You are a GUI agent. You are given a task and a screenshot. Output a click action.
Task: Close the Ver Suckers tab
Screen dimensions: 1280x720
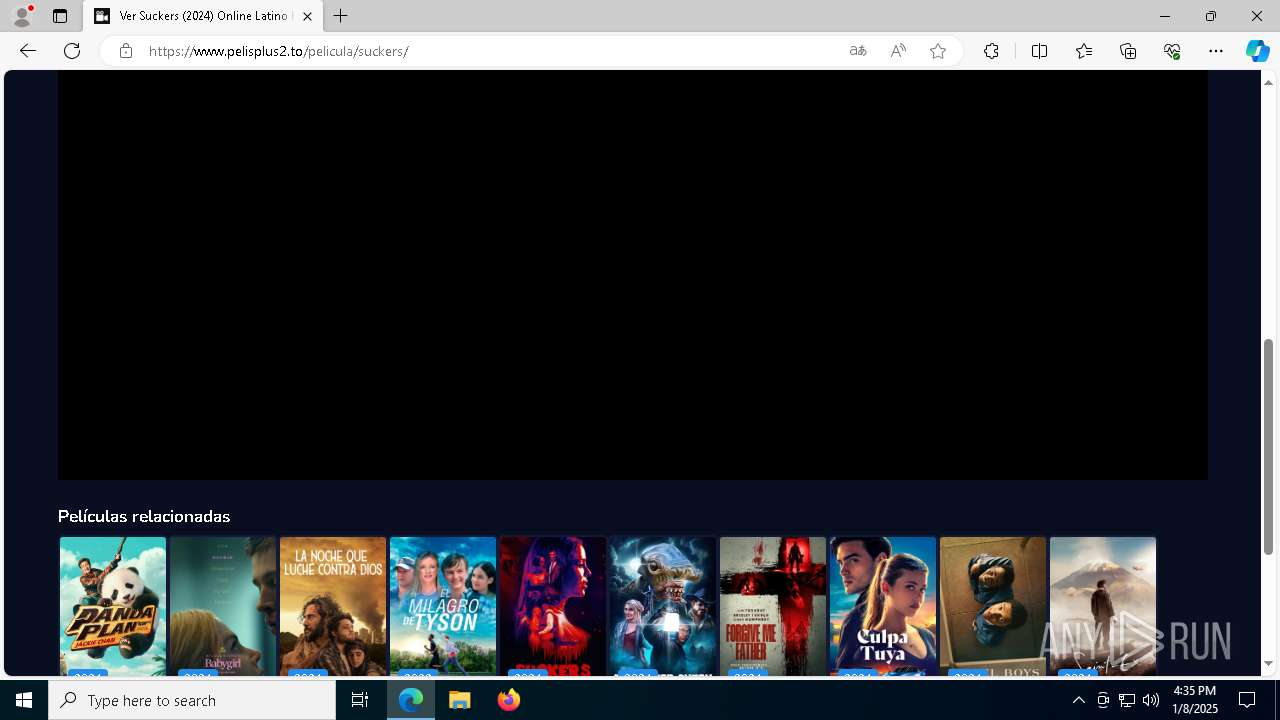307,16
